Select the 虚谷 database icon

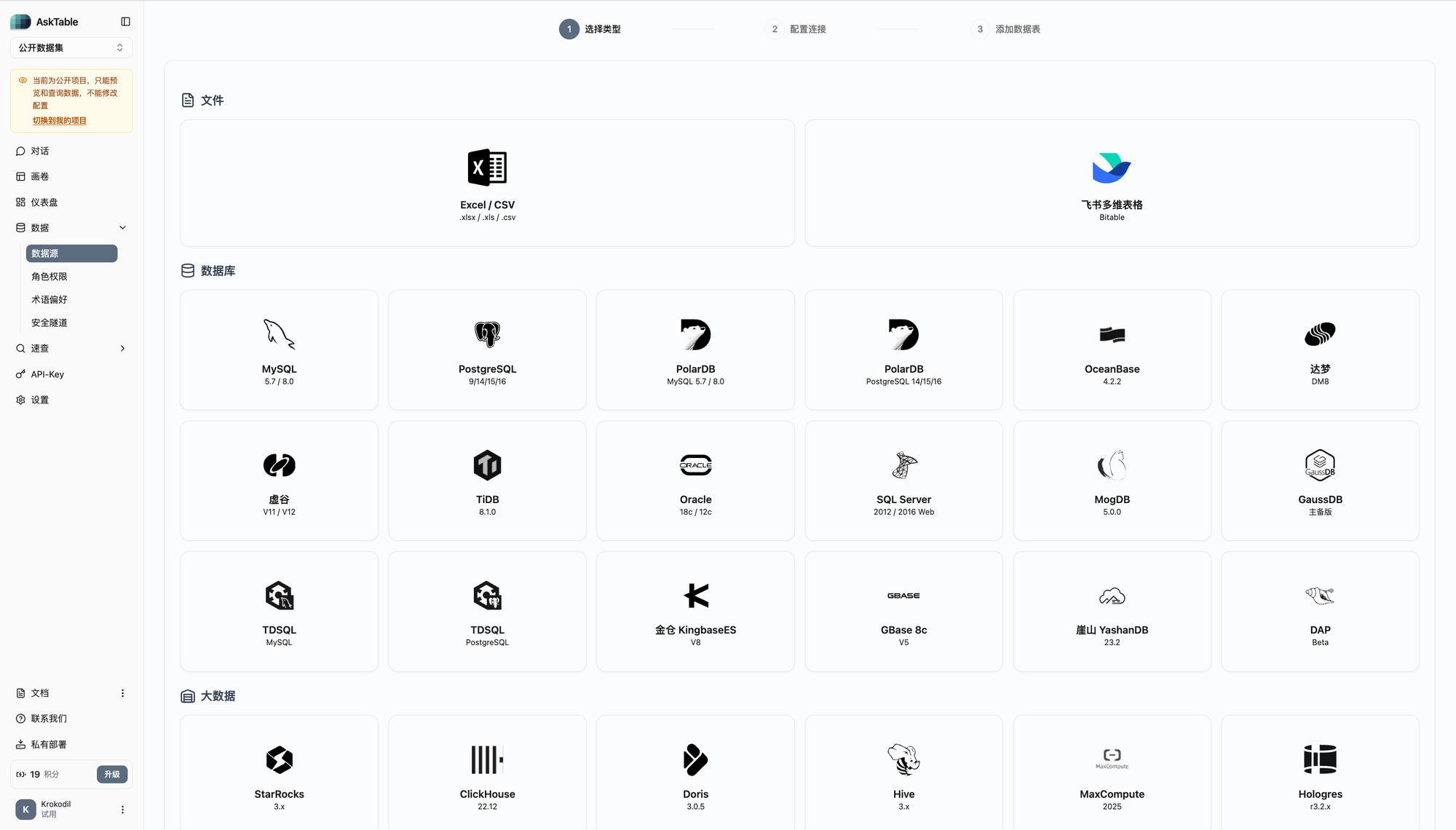[279, 465]
